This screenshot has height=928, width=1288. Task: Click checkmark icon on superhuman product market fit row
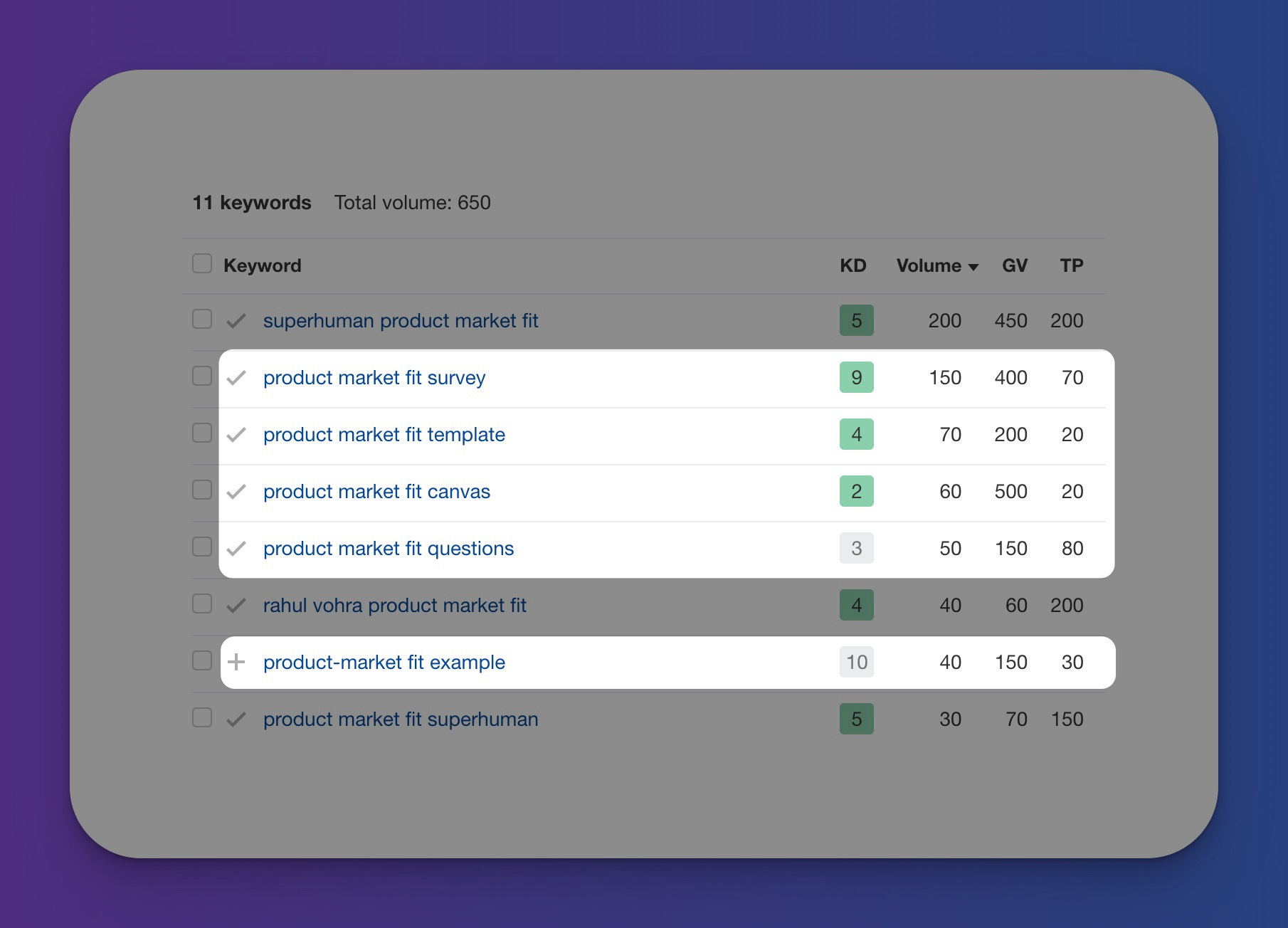click(x=236, y=321)
